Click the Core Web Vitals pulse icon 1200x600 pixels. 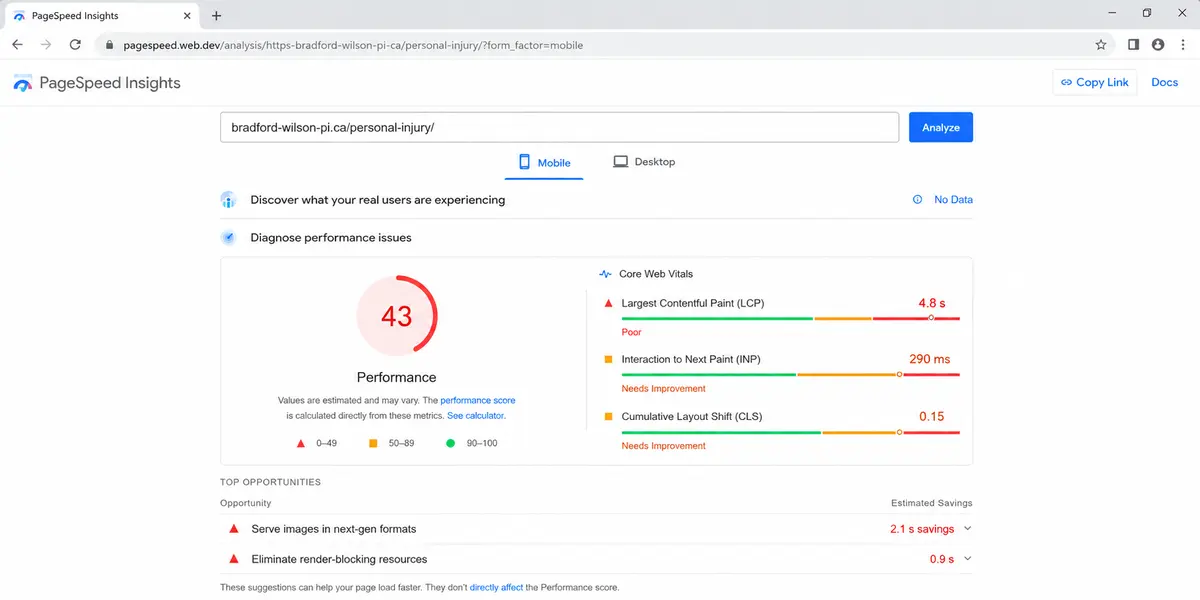tap(604, 274)
